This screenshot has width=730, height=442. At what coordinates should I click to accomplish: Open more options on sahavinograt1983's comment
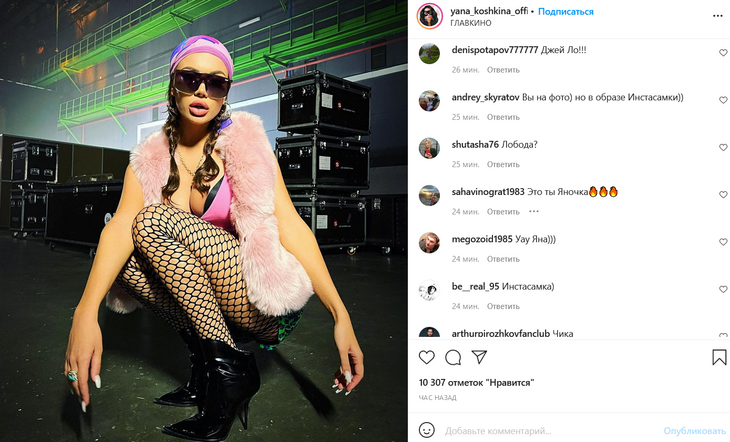click(x=534, y=211)
